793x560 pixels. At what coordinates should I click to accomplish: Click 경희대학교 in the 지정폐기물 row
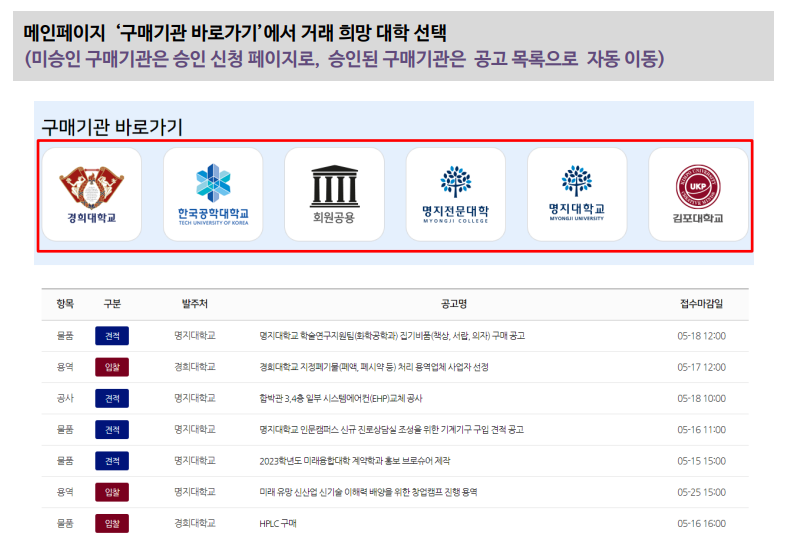pos(195,367)
